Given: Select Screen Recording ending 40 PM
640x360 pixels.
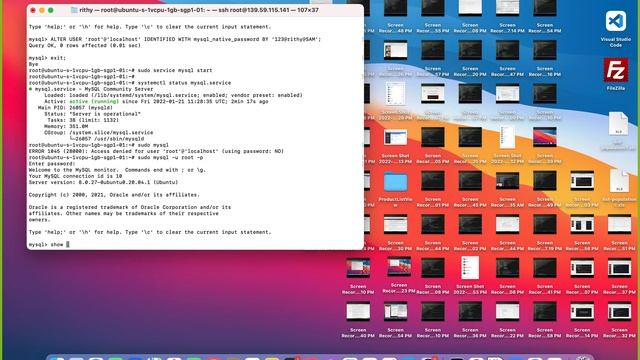Looking at the screenshot, I should click(358, 312).
